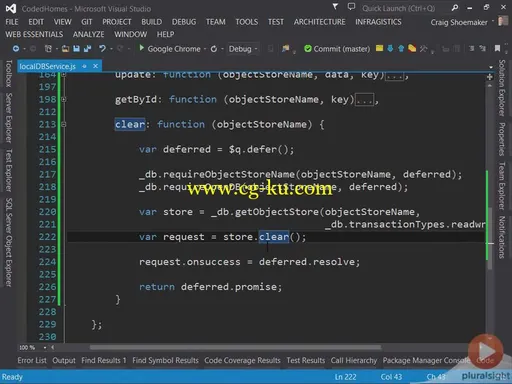Click the Save floppy disk icon
Screen dimensions: 512x384
pos(76,49)
